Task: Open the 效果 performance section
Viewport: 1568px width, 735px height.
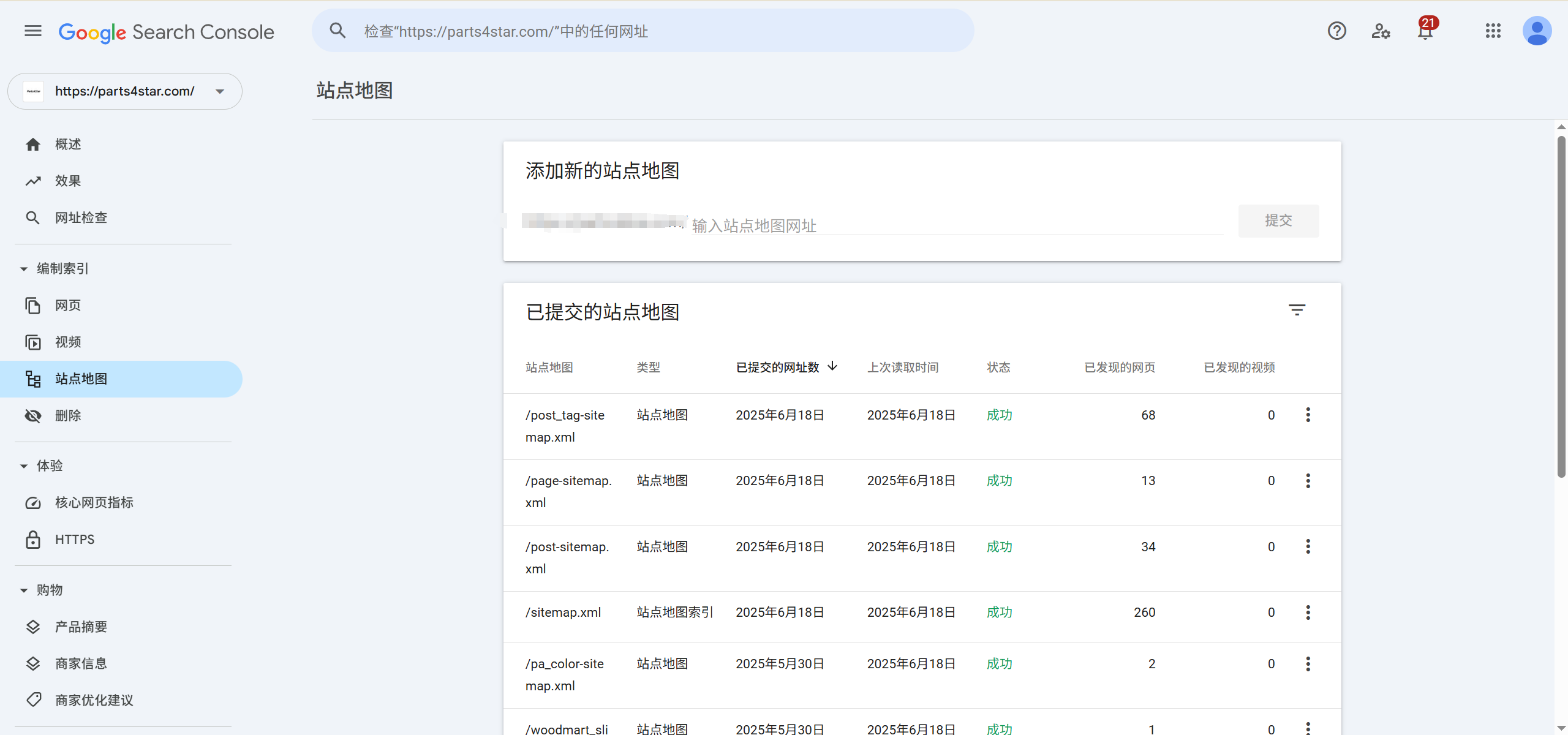Action: click(67, 181)
